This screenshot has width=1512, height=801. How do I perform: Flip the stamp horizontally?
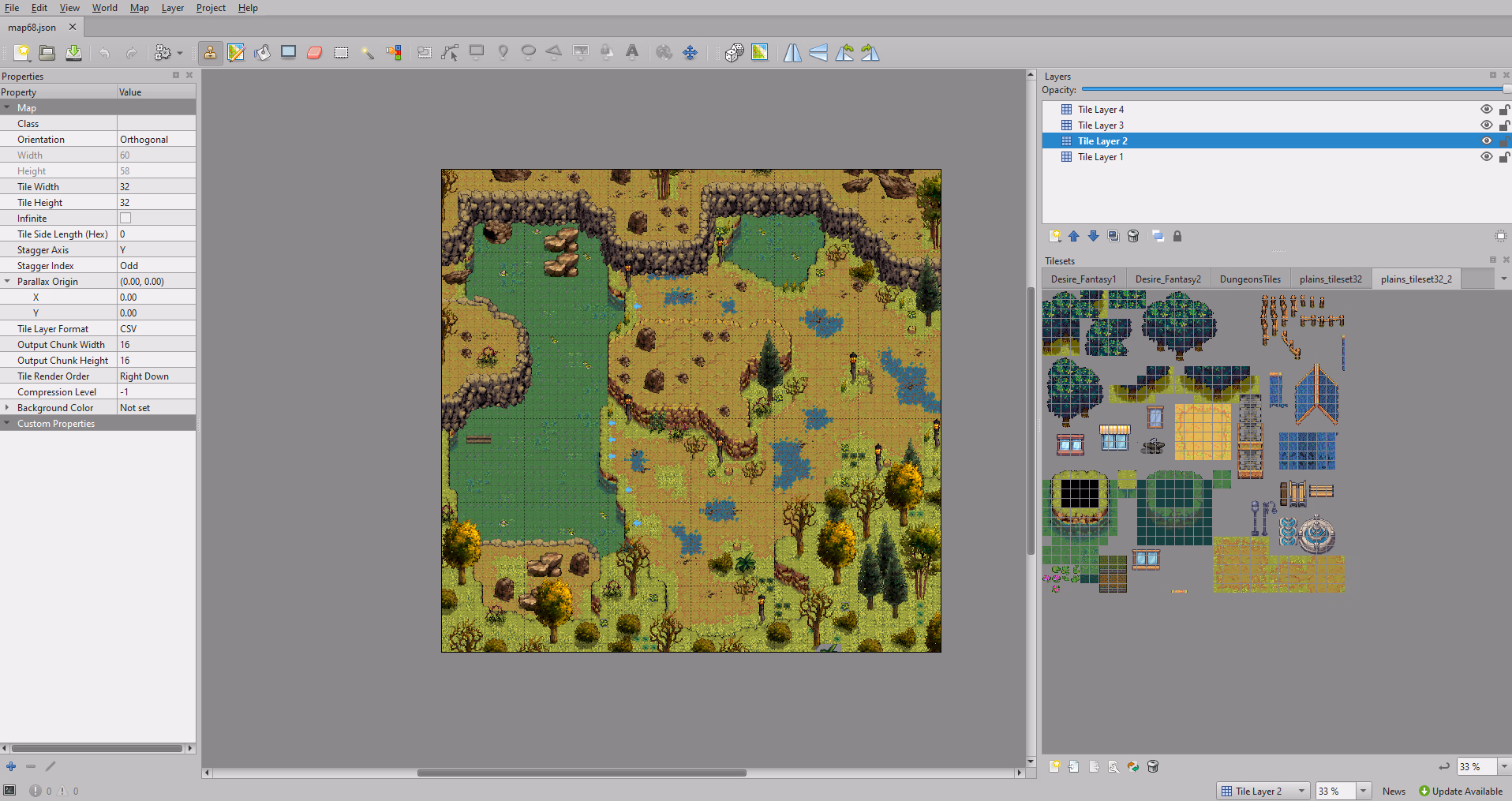(792, 53)
